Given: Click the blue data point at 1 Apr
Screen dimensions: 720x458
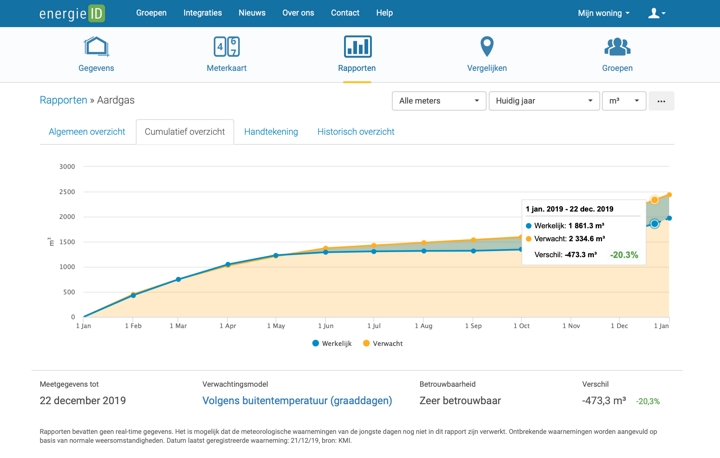Looking at the screenshot, I should tap(228, 265).
